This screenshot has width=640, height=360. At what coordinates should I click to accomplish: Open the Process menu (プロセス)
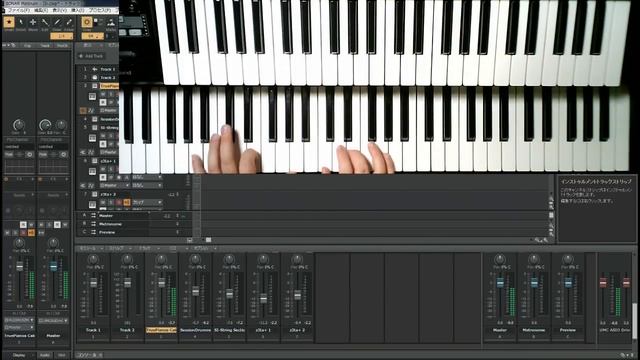[100, 10]
